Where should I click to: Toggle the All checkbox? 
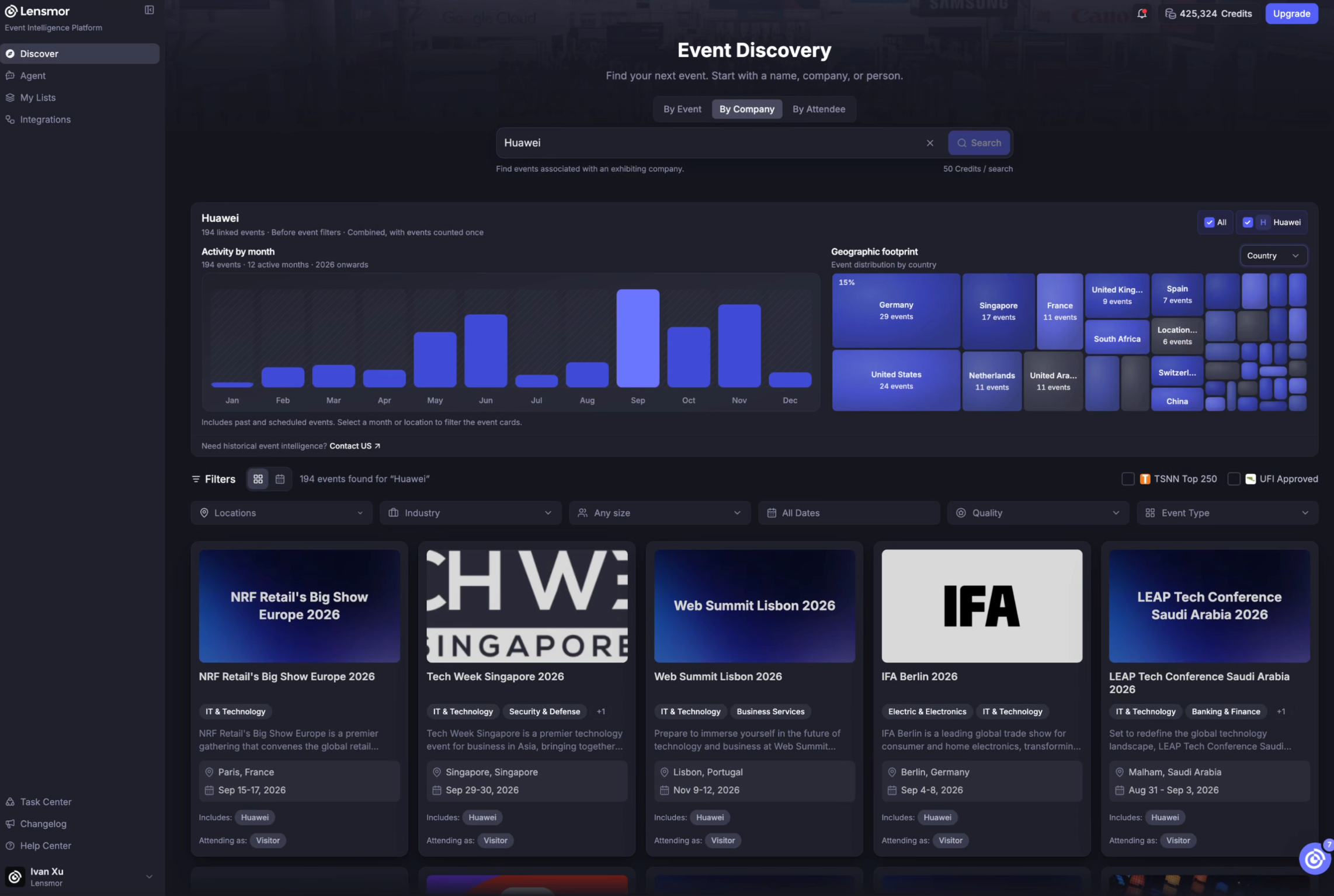[1209, 223]
